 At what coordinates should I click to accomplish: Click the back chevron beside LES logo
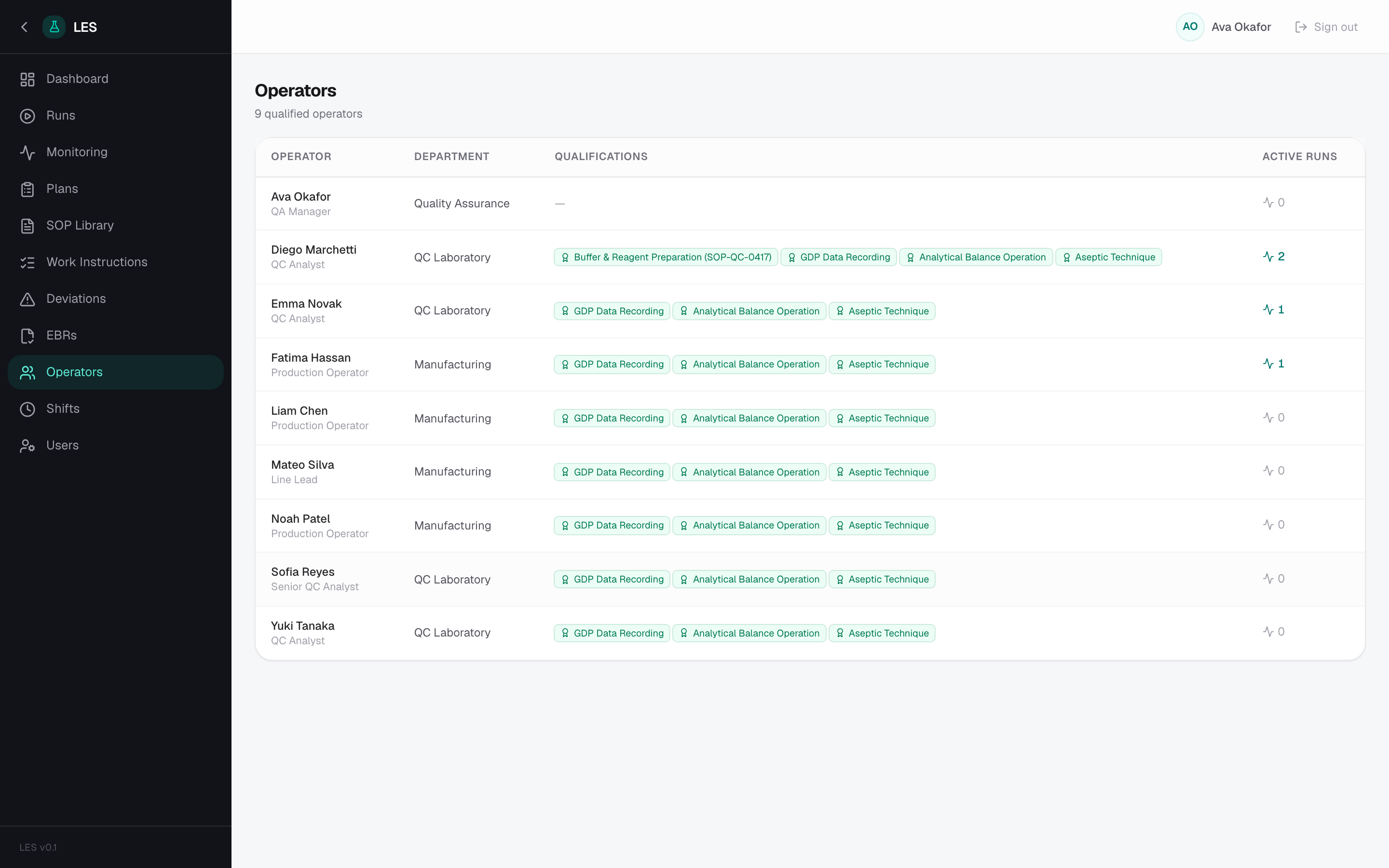coord(24,27)
